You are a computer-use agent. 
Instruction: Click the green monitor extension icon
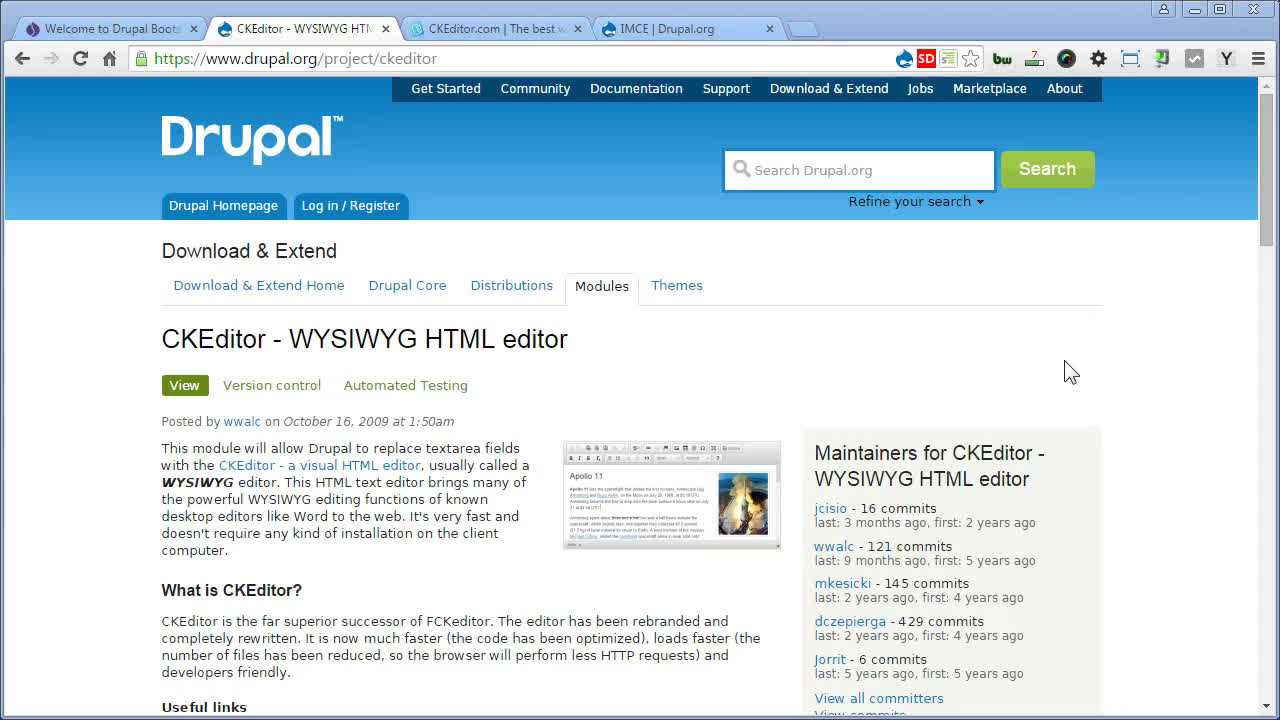tap(1162, 59)
